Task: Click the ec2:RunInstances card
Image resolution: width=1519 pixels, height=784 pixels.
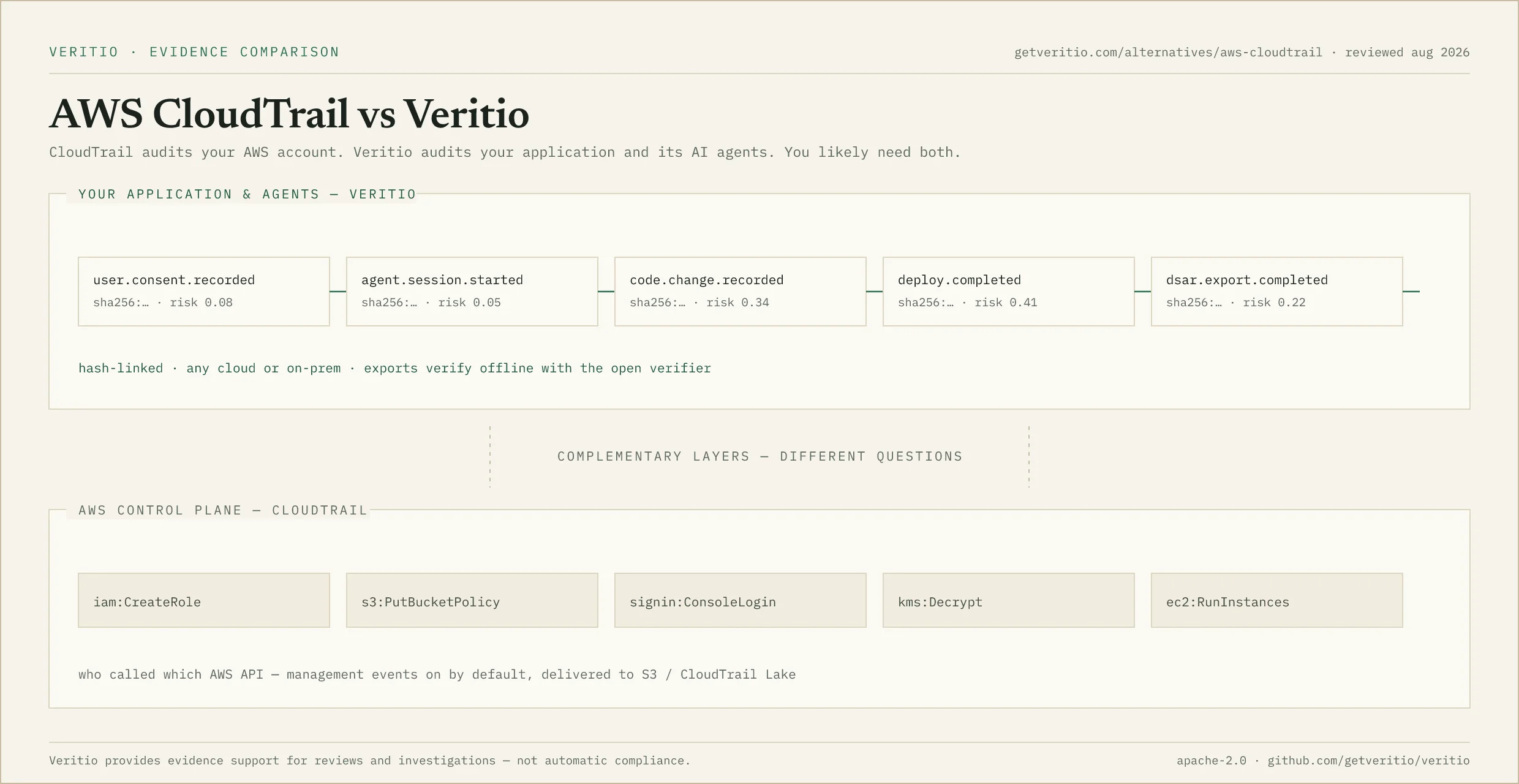Action: pos(1277,600)
